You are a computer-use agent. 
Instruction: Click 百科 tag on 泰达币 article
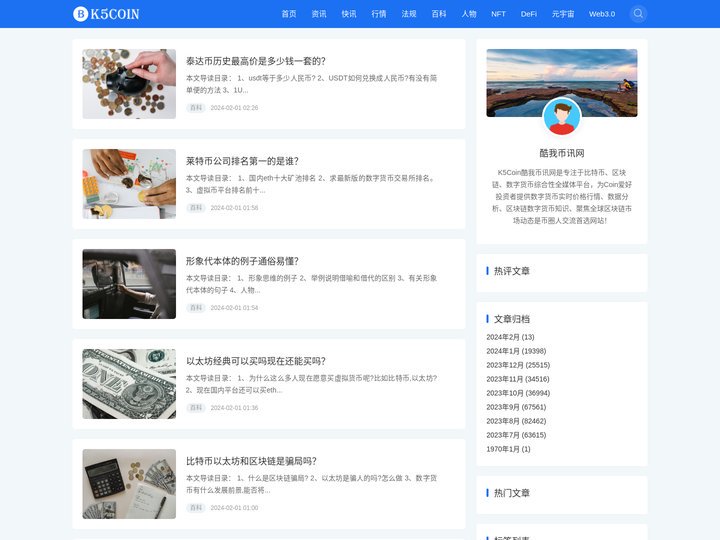click(x=196, y=108)
